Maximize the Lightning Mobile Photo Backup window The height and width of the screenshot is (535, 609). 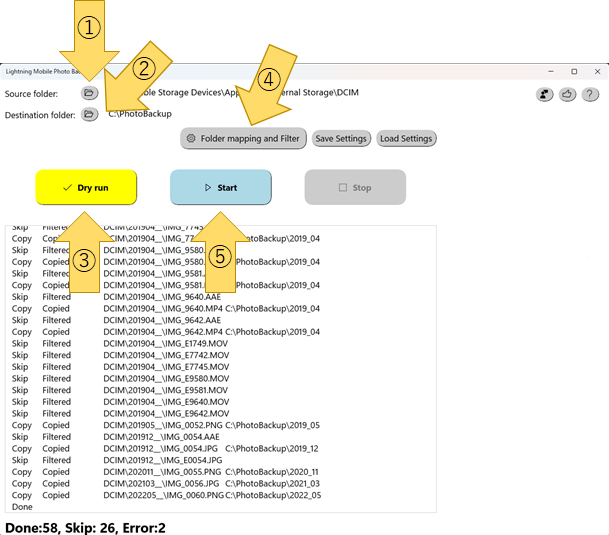click(x=574, y=71)
